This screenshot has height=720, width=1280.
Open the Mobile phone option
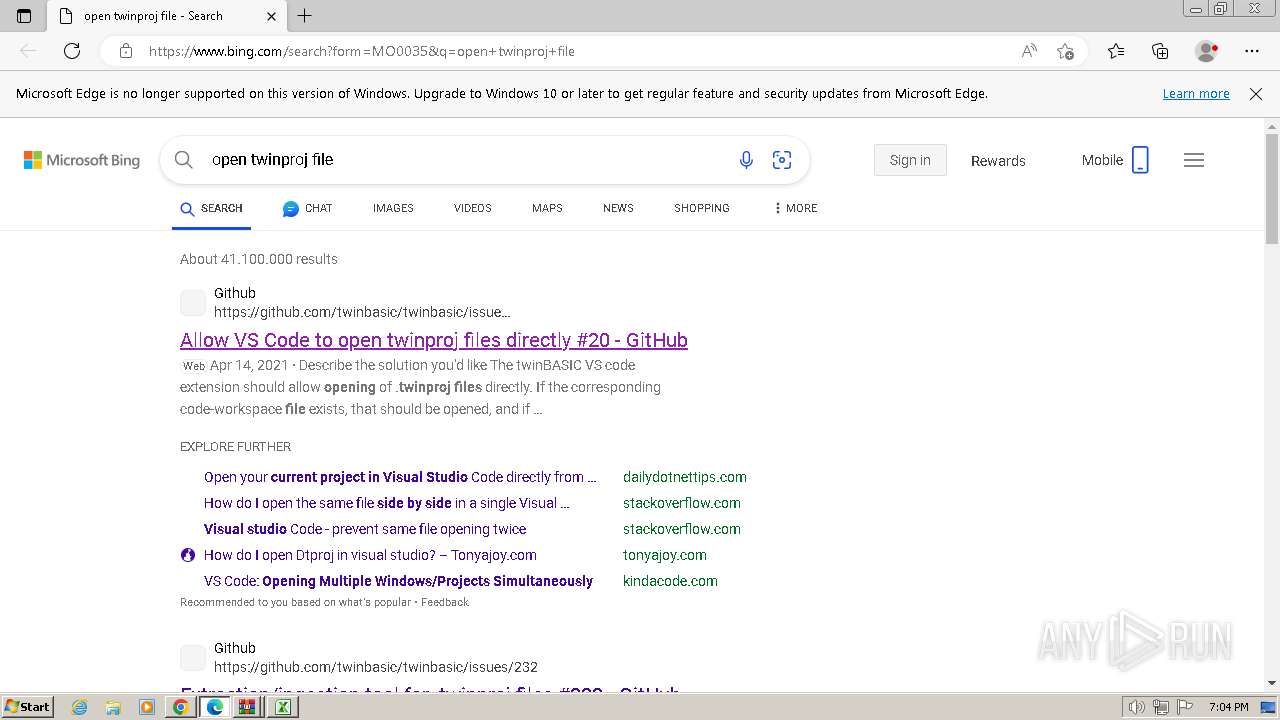[x=1115, y=160]
